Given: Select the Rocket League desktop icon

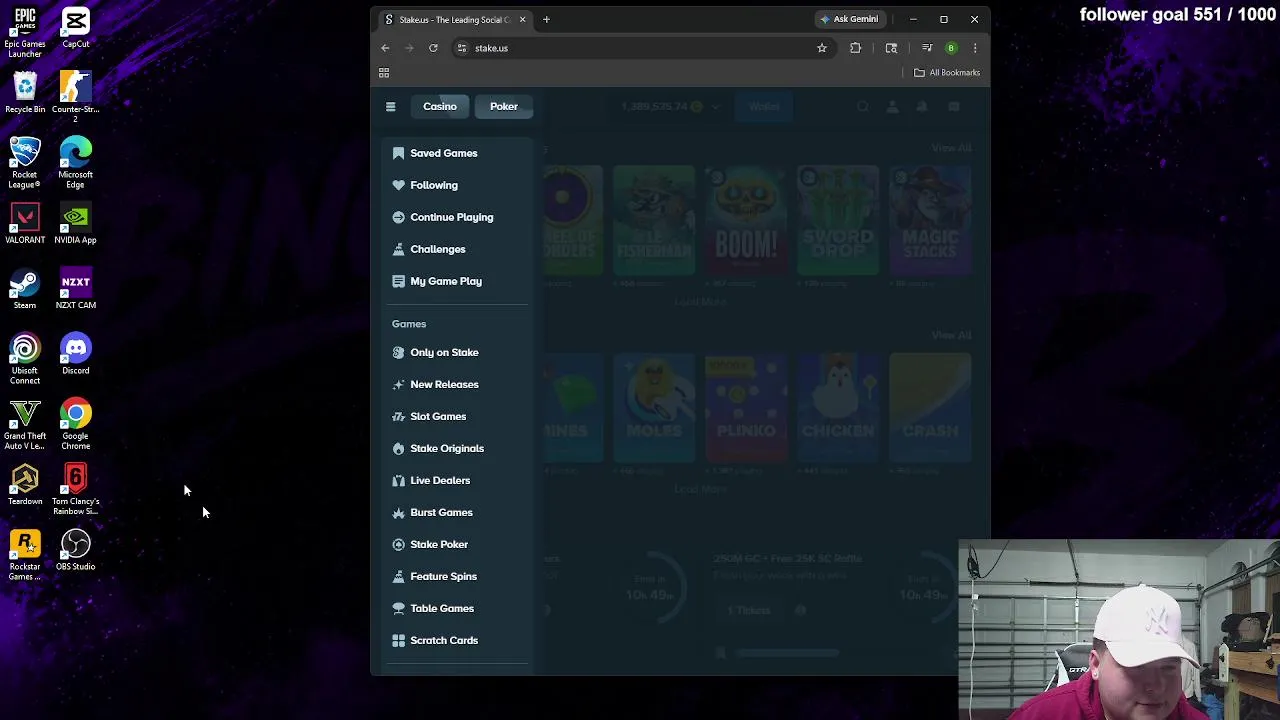Looking at the screenshot, I should point(25,163).
